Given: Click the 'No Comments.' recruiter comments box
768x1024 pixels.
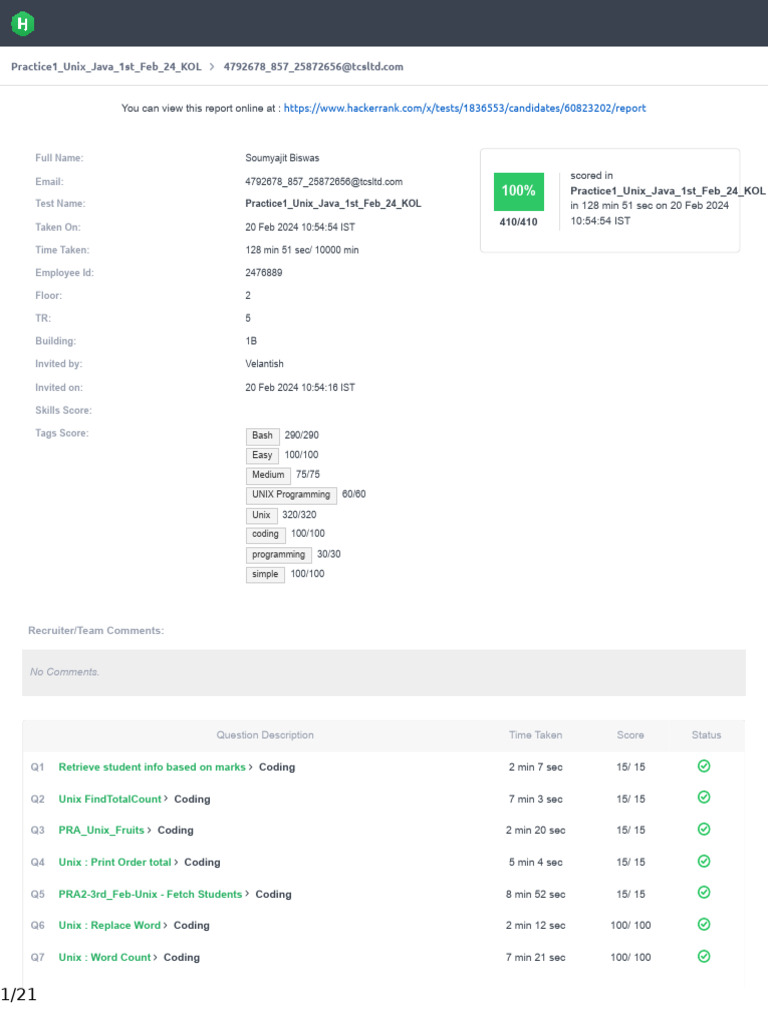Looking at the screenshot, I should pyautogui.click(x=384, y=672).
